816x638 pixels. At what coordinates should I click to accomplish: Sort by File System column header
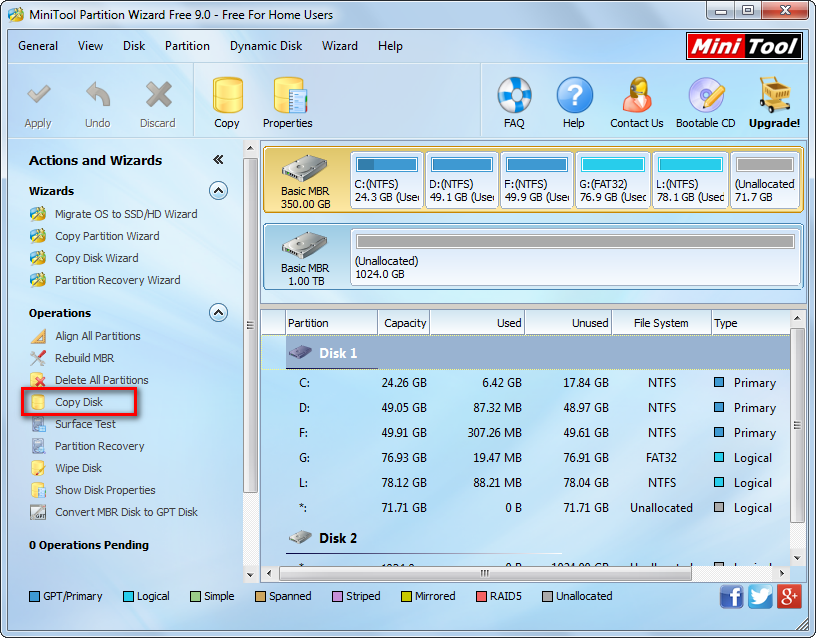[661, 323]
